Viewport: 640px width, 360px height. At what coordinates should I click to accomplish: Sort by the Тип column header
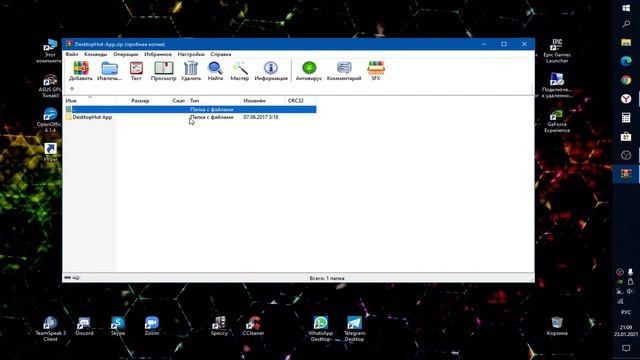194,100
